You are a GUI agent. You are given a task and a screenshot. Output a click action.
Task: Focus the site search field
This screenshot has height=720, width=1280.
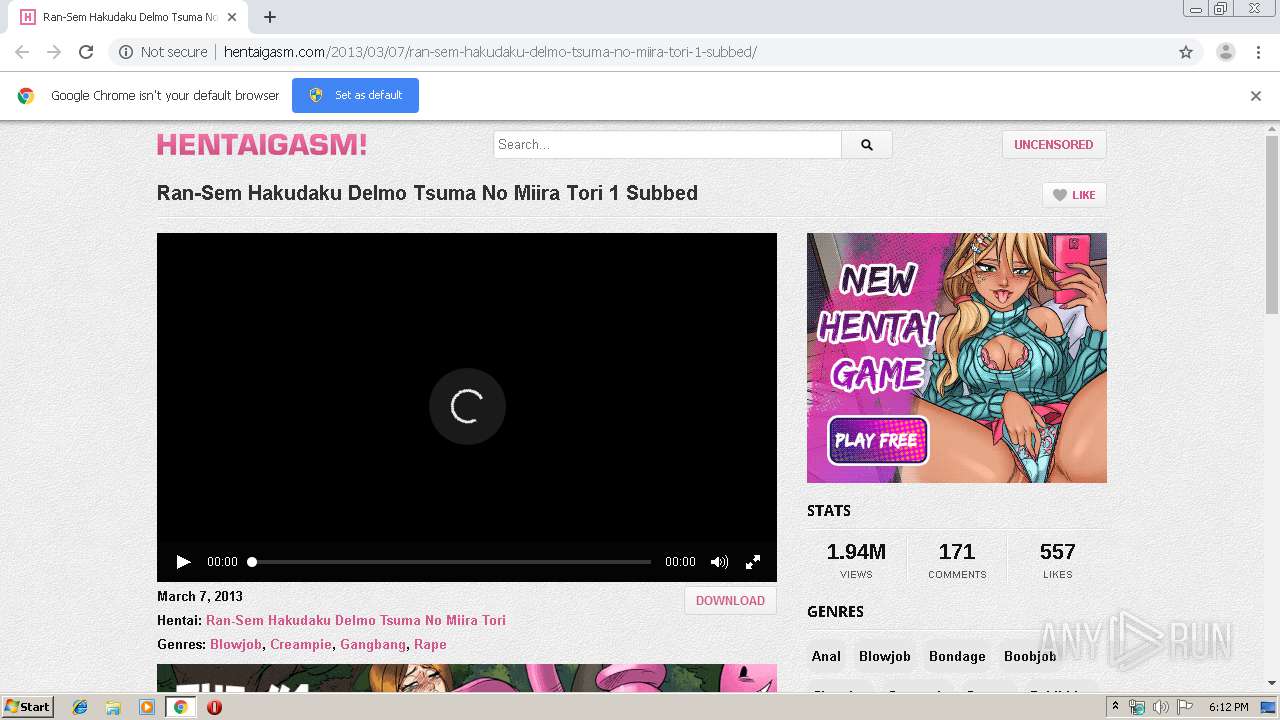pos(667,144)
